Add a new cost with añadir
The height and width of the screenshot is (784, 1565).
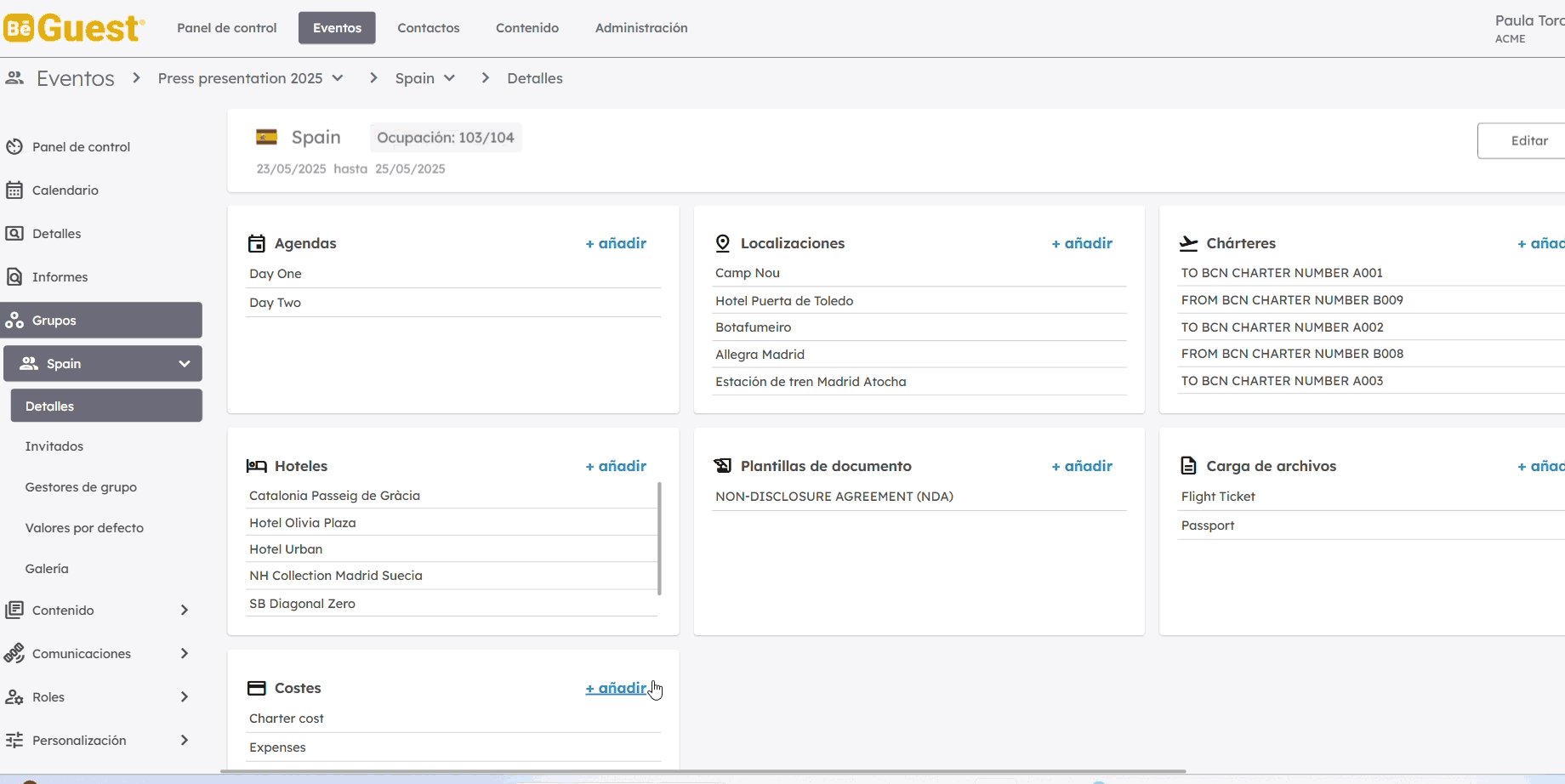click(616, 688)
